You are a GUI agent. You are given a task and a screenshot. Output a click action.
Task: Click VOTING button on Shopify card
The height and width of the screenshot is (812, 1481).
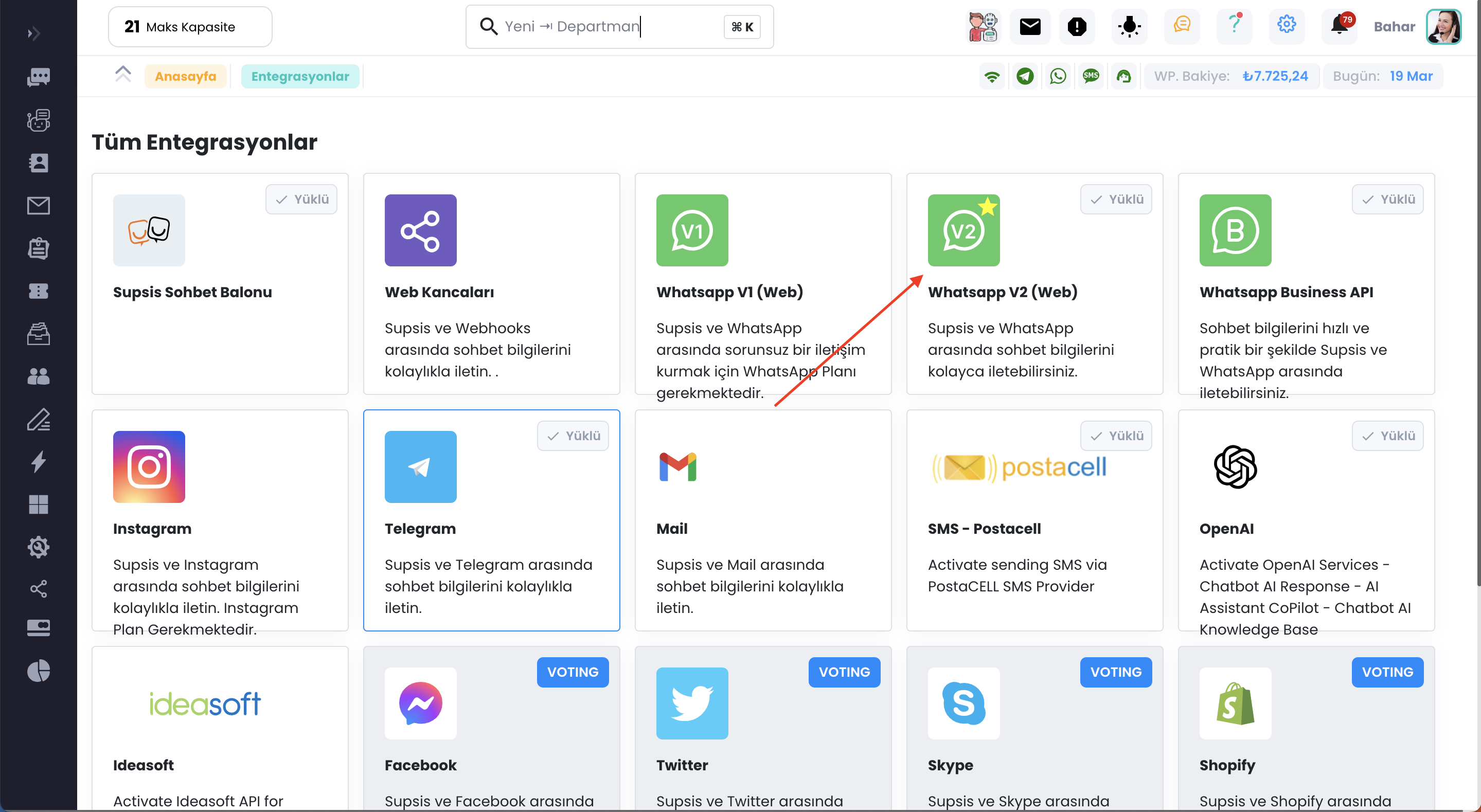point(1387,672)
